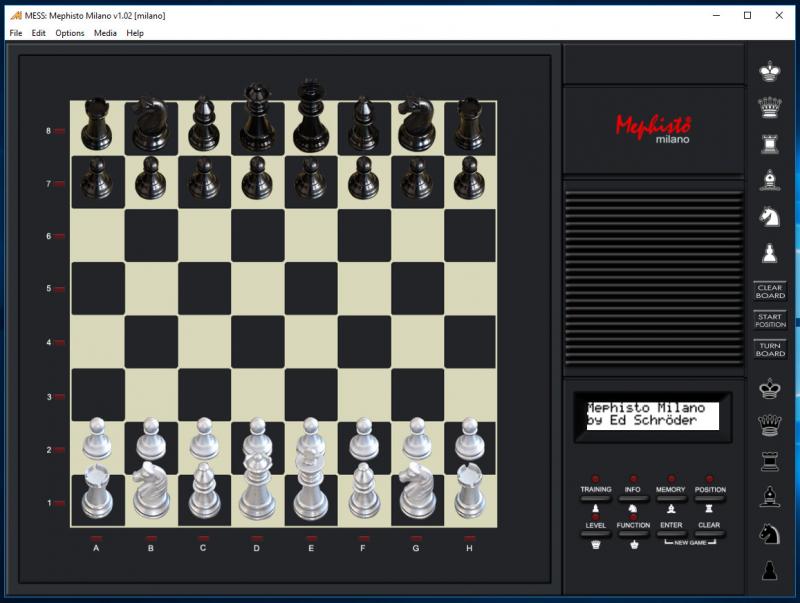Image resolution: width=800 pixels, height=603 pixels.
Task: Toggle the INFO key on the panel
Action: pyautogui.click(x=632, y=499)
